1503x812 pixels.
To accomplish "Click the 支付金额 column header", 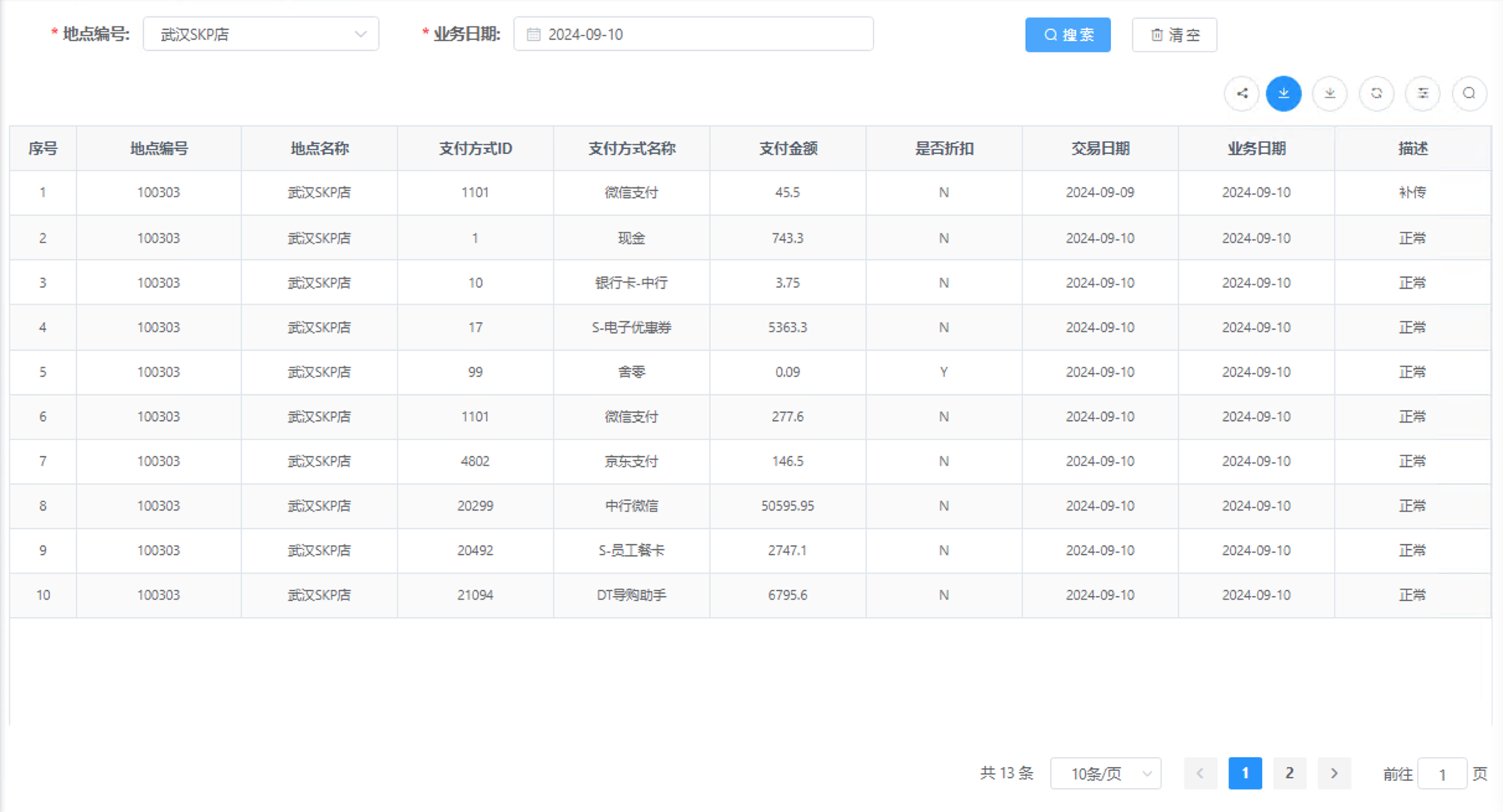I will 787,148.
